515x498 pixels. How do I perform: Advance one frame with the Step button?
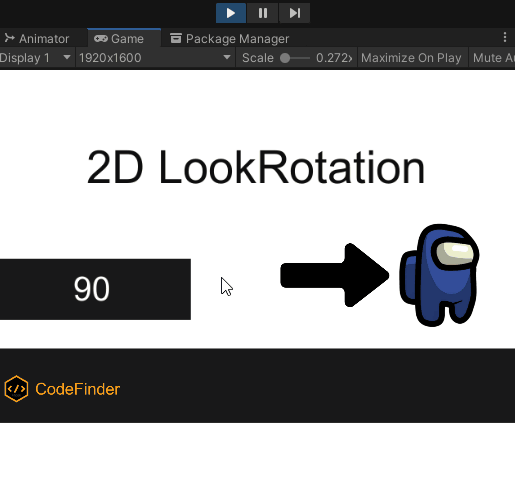295,13
